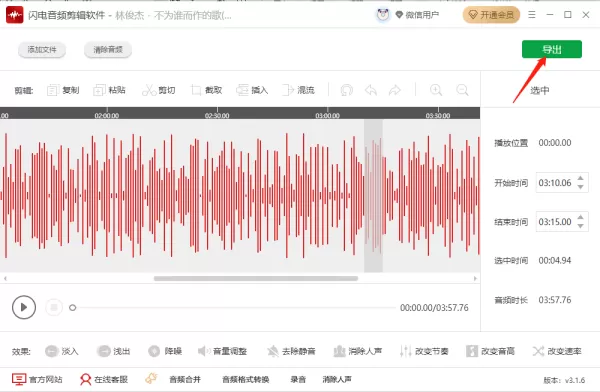The image size is (600, 392).
Task: Open the hamburger menu in title bar
Action: click(532, 15)
